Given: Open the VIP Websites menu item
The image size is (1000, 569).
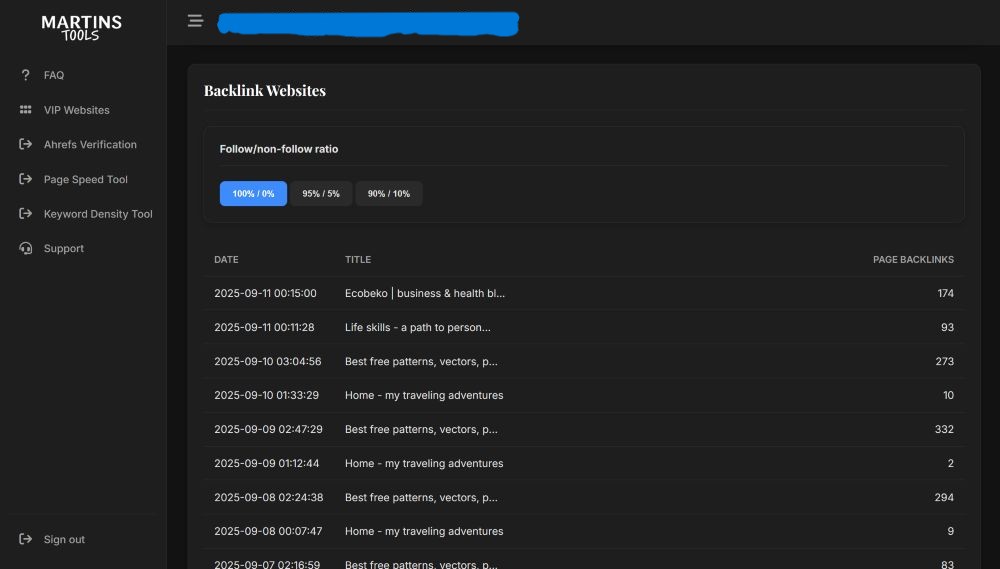Looking at the screenshot, I should click(77, 110).
